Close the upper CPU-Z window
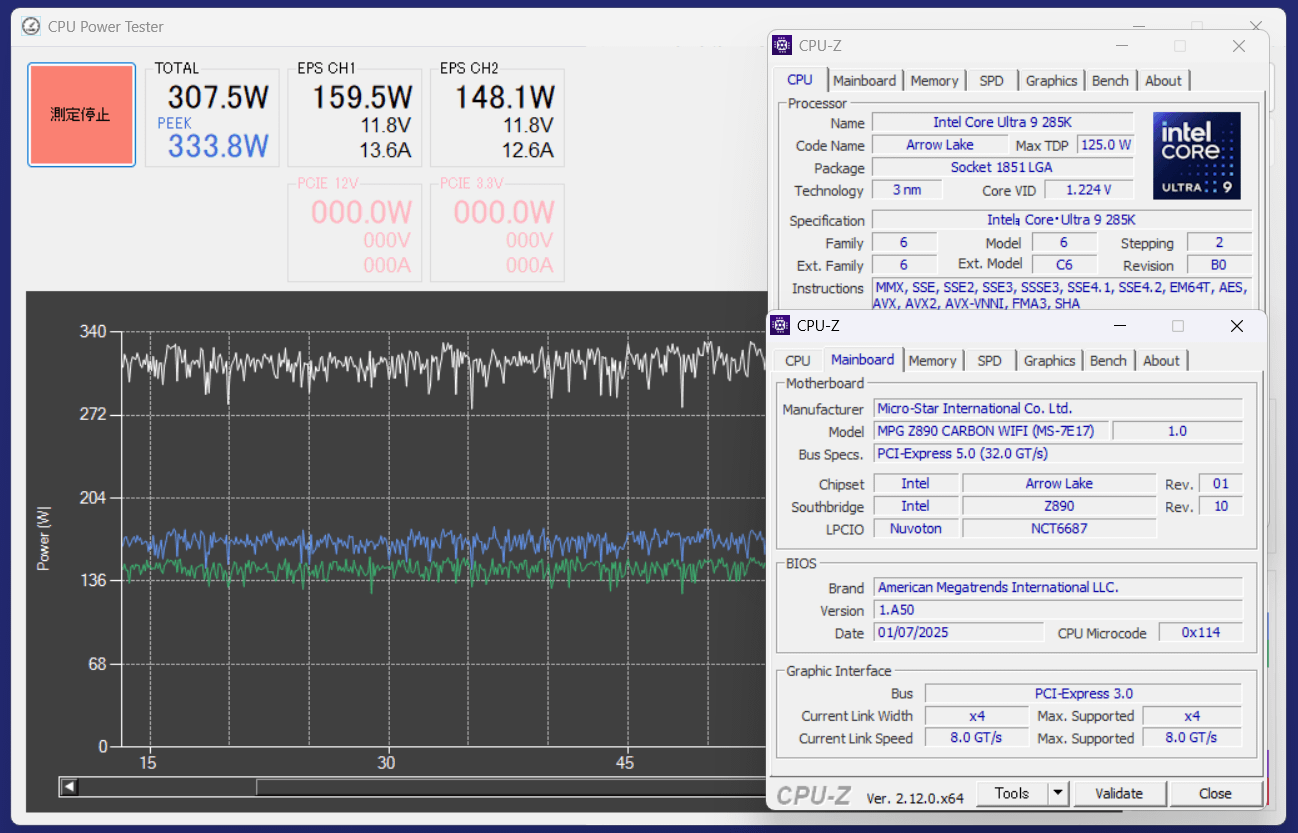 1239,46
